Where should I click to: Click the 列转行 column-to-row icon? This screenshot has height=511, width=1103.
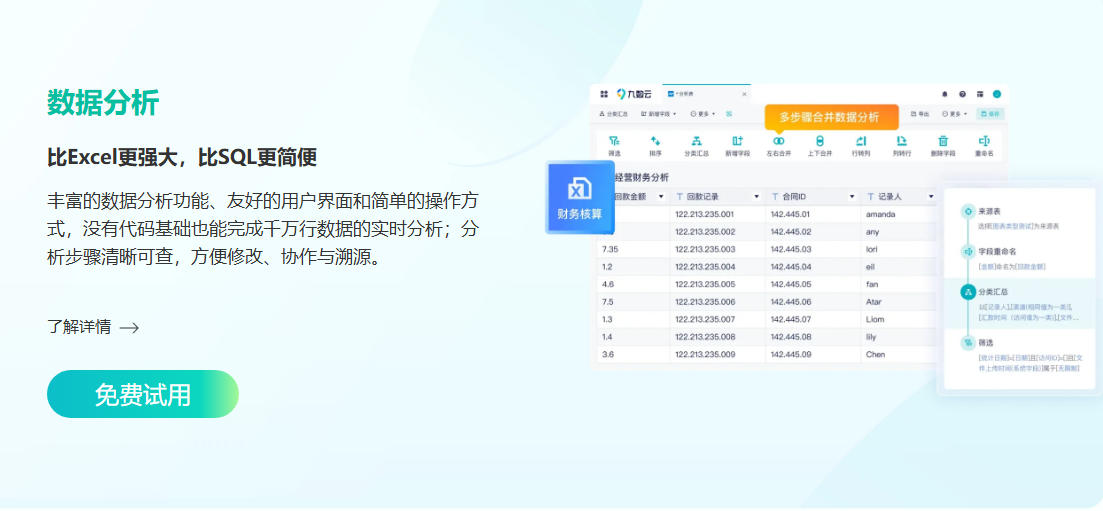pos(902,141)
